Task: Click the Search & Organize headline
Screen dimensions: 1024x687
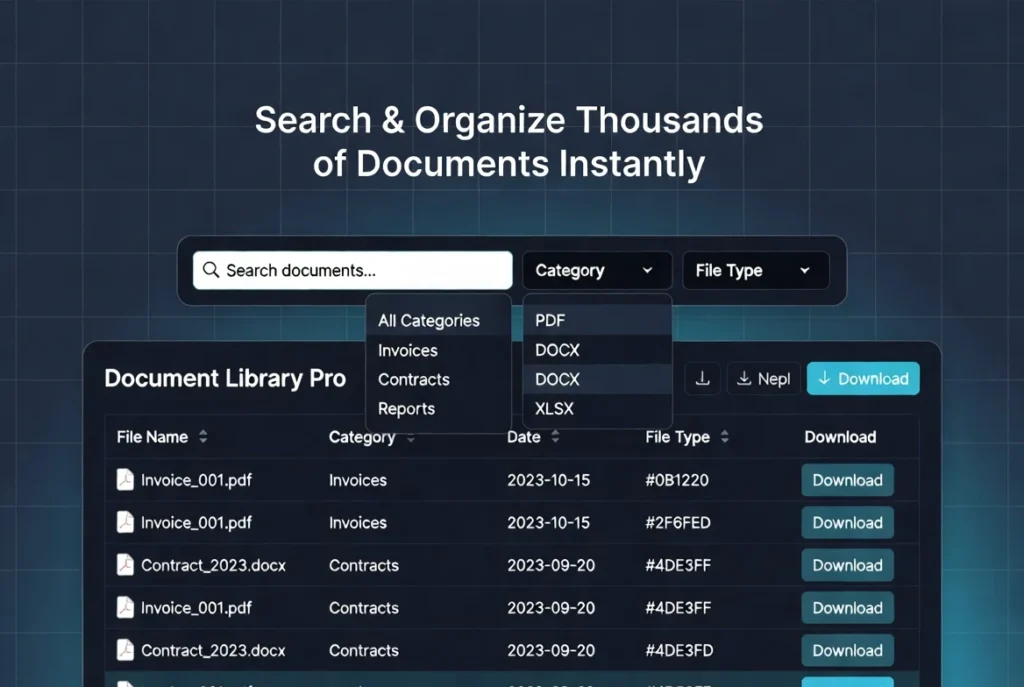Action: coord(509,142)
